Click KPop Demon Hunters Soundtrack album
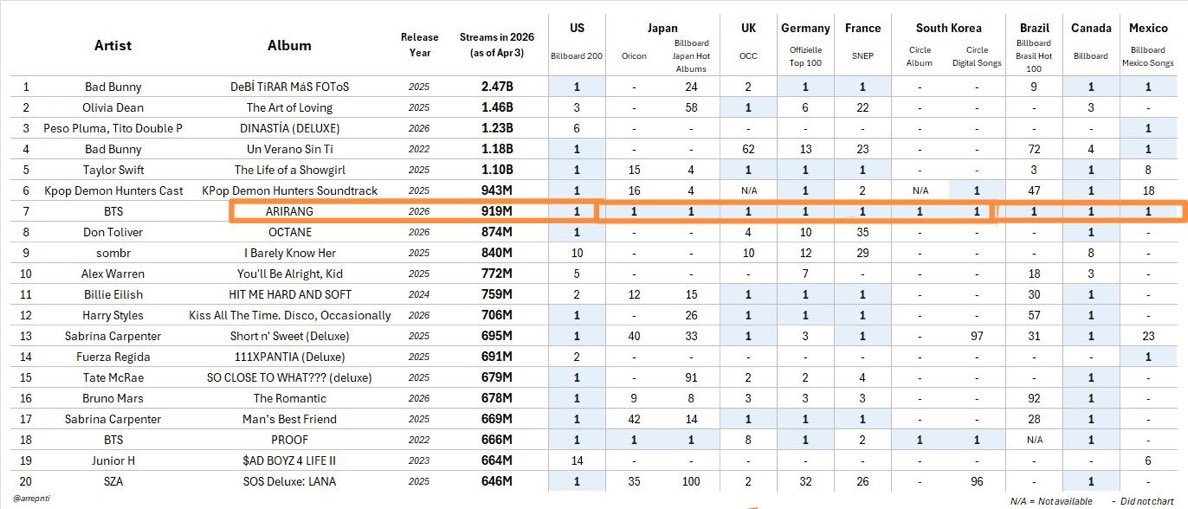The width and height of the screenshot is (1188, 509). 289,190
